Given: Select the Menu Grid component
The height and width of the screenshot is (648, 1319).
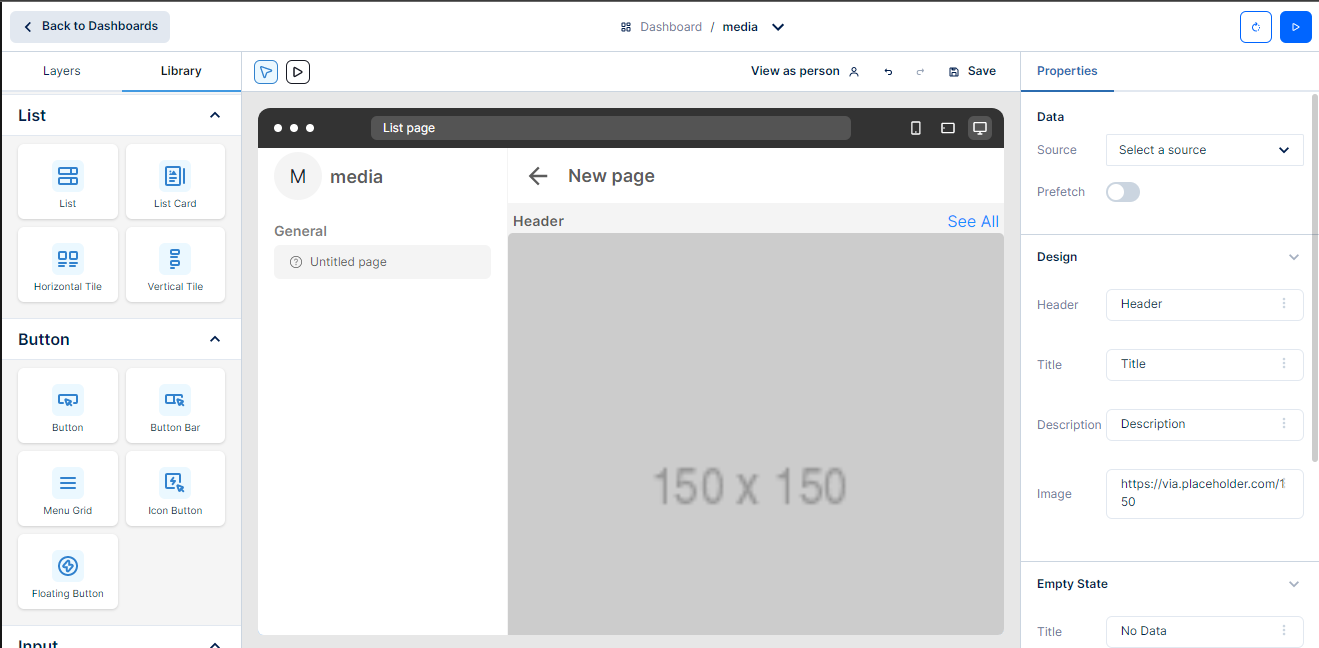Looking at the screenshot, I should tap(68, 488).
